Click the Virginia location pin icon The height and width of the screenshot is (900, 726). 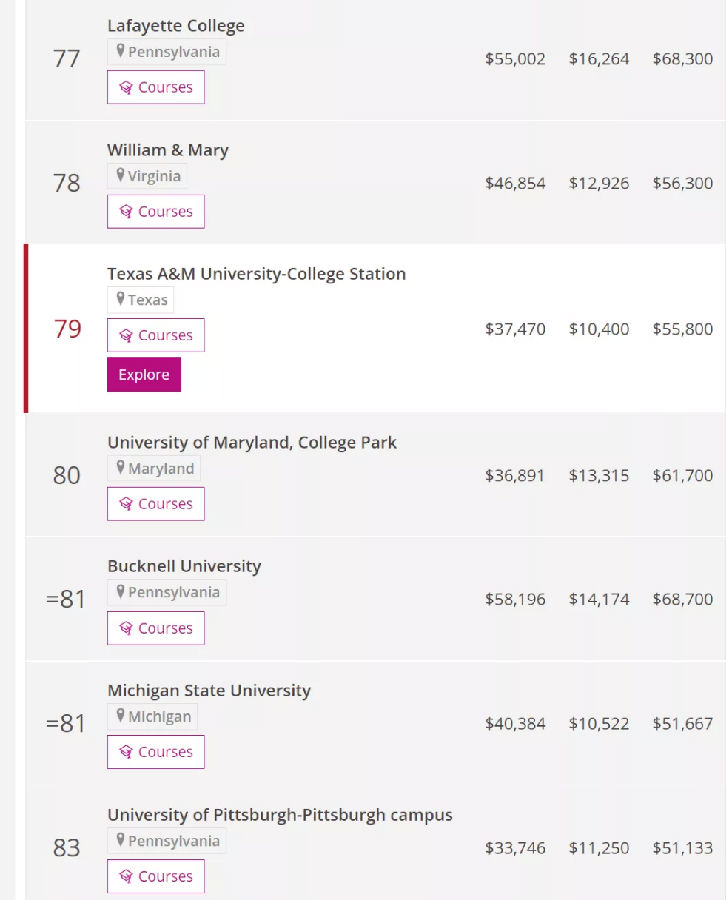point(121,175)
